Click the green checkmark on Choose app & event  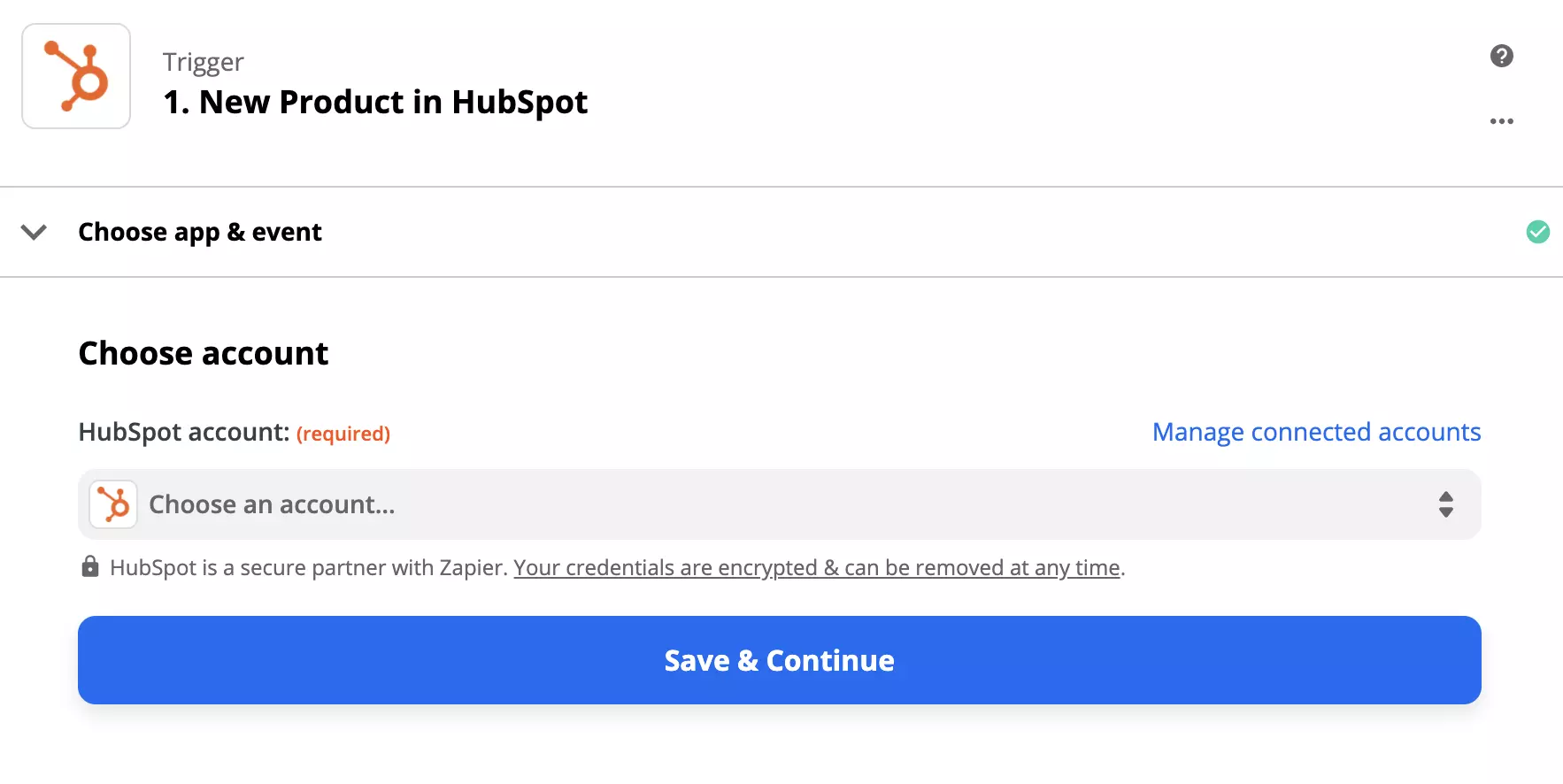click(x=1537, y=232)
